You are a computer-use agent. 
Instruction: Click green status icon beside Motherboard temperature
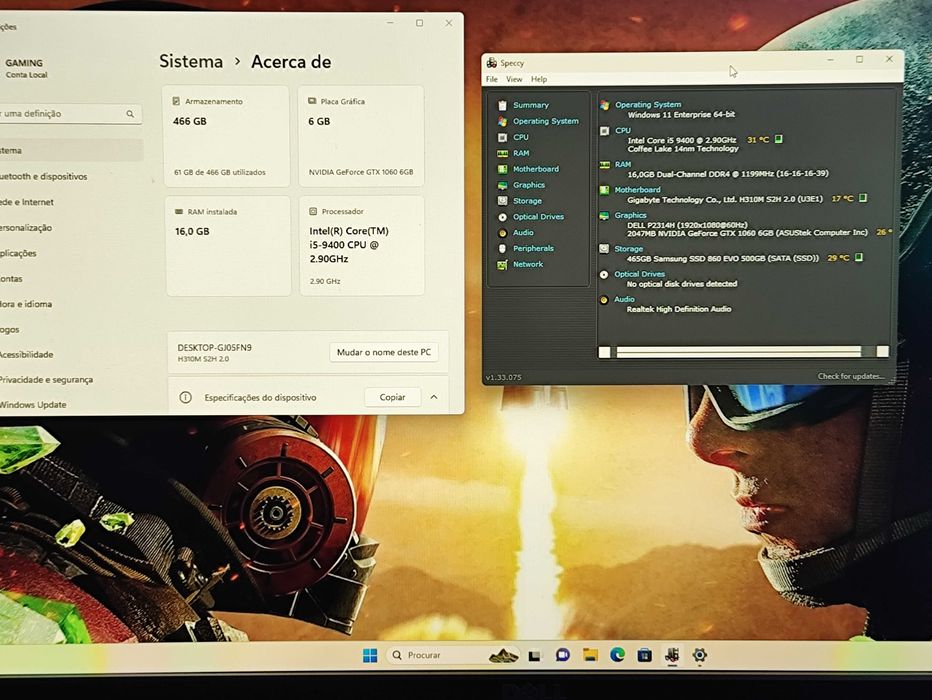click(x=863, y=198)
